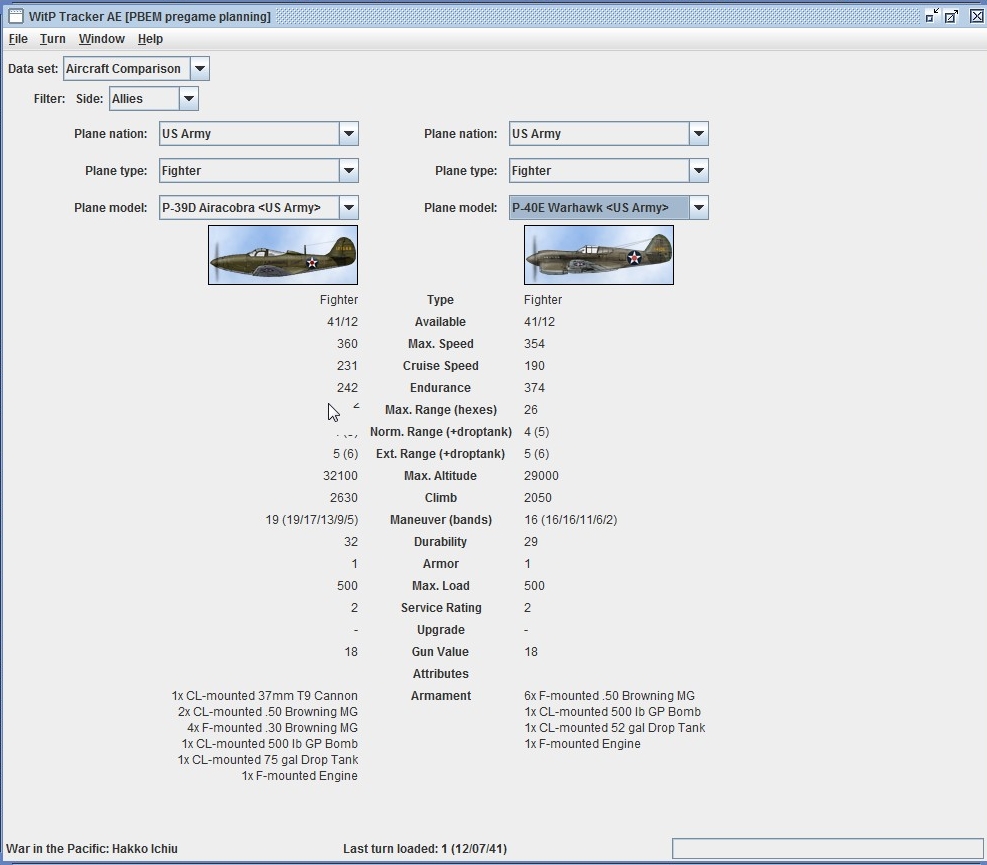
Task: Expand the Side filter dropdown arrow
Action: (189, 99)
